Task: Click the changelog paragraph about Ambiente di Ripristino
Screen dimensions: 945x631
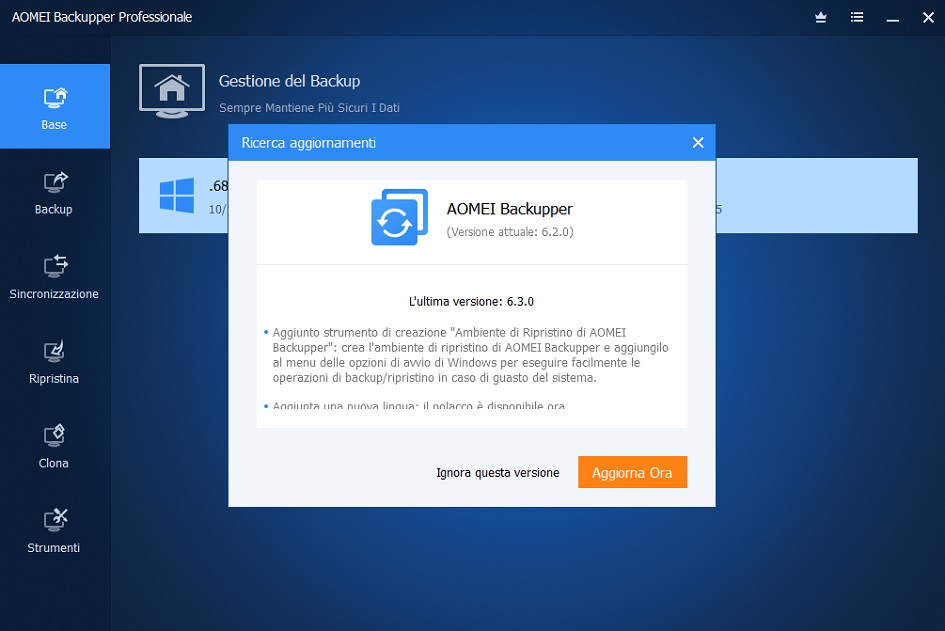Action: point(470,355)
